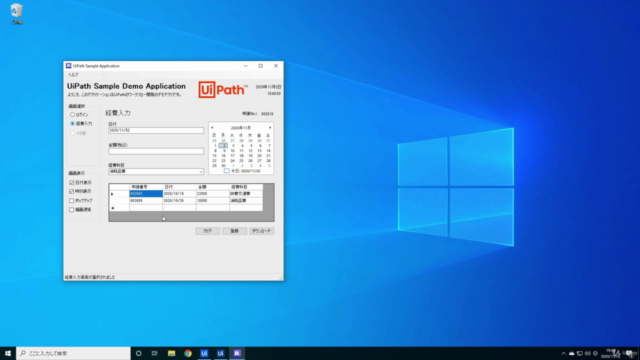This screenshot has height=360, width=640.
Task: Click the 金額 column header in grid
Action: pyautogui.click(x=213, y=187)
